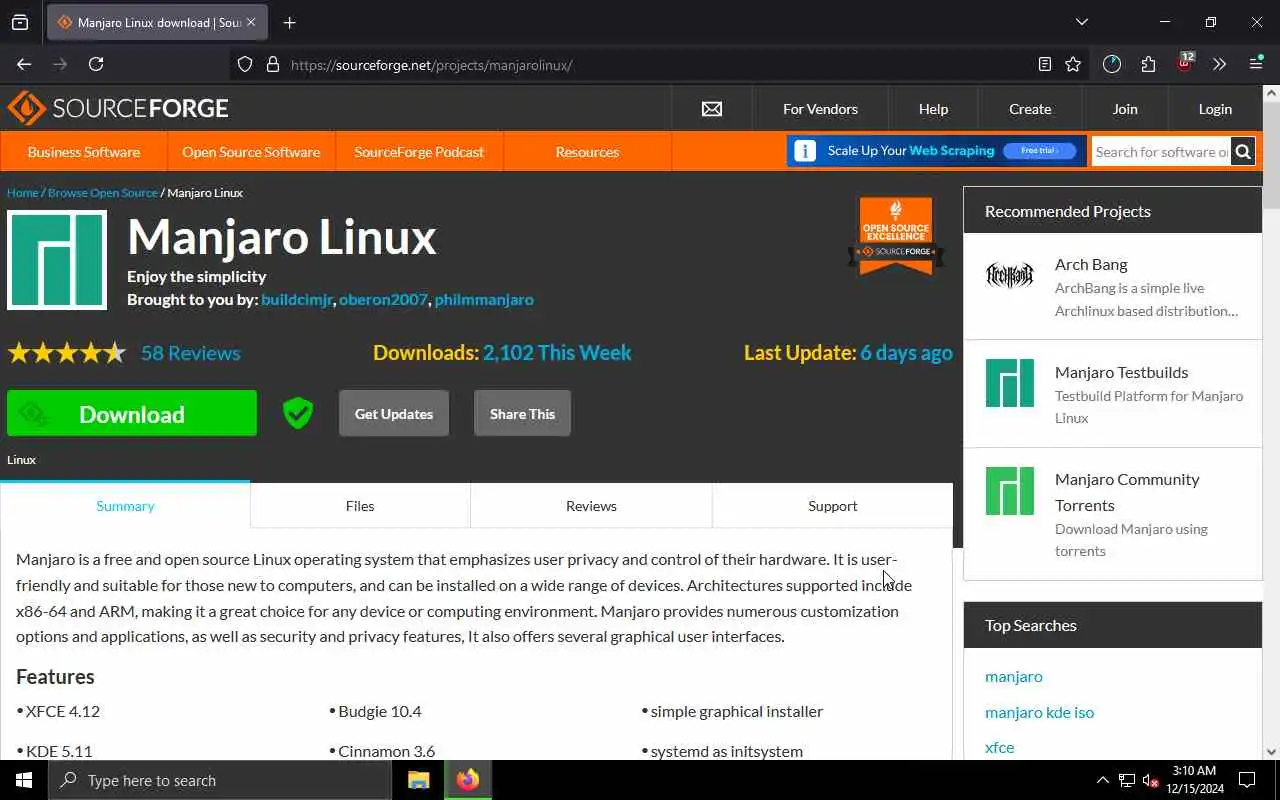1280x800 pixels.
Task: Click the SourceForge logo
Action: pos(118,108)
